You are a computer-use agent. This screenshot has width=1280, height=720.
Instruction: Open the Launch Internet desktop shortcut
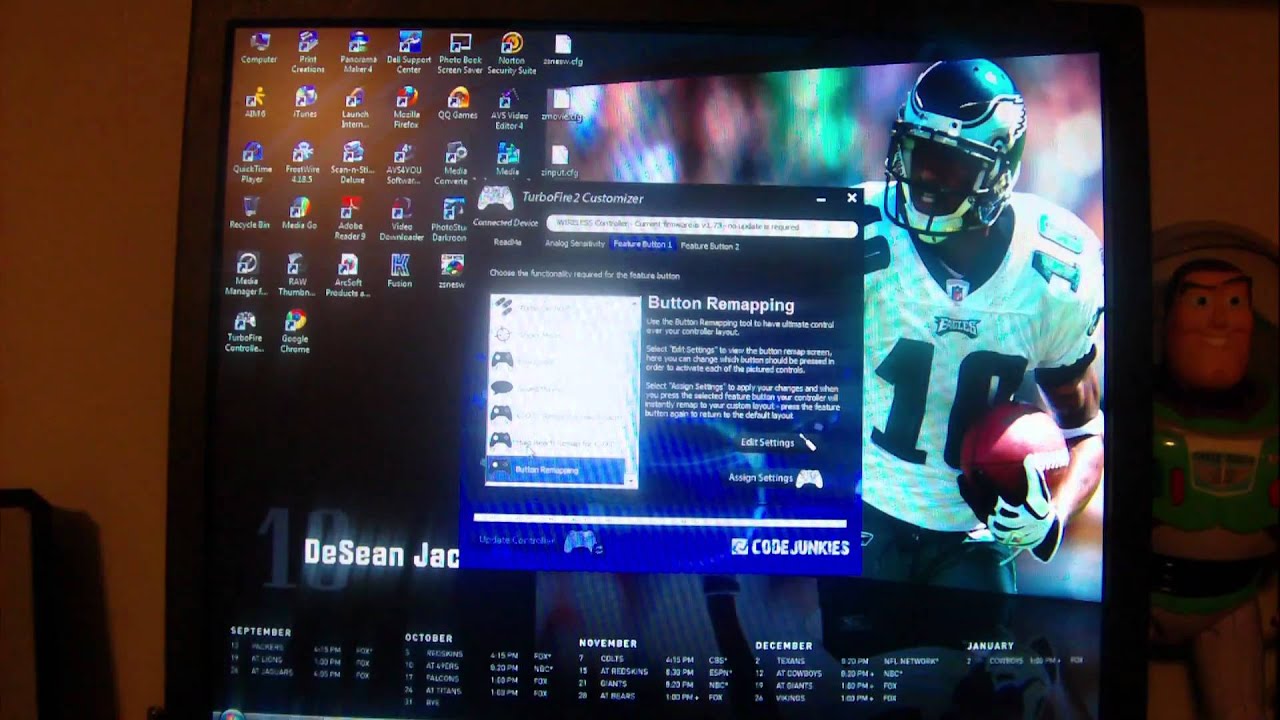(x=355, y=108)
